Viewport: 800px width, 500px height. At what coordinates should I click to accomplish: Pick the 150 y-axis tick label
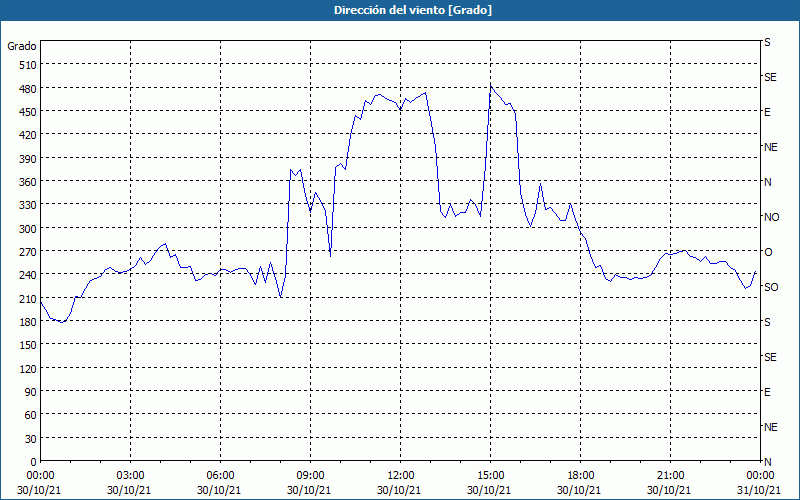[x=29, y=345]
